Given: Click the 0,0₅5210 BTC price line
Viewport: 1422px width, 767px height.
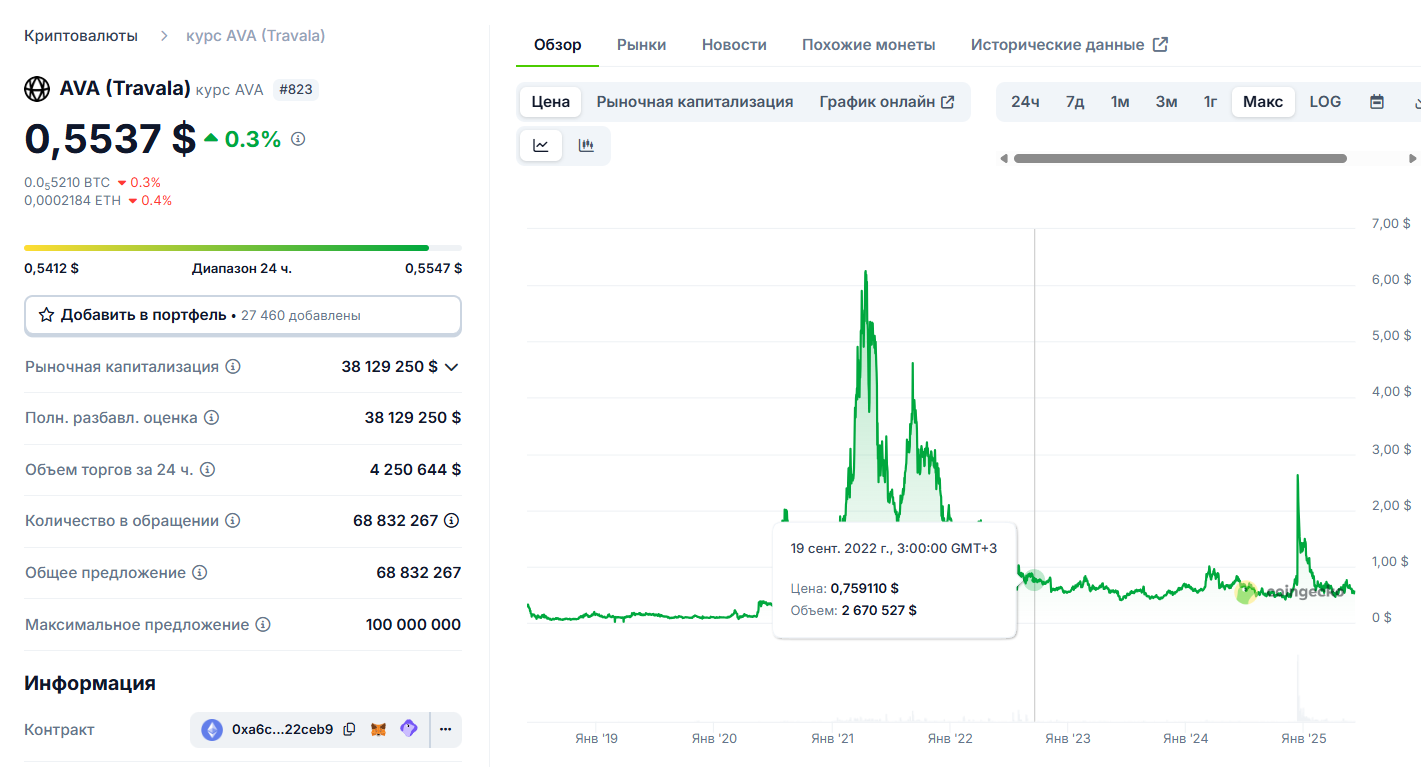Looking at the screenshot, I should [67, 183].
